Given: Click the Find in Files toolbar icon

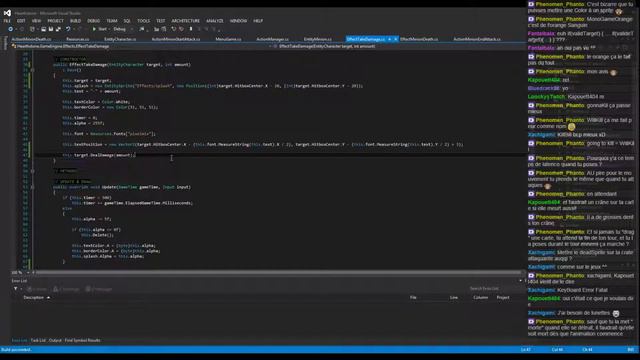Looking at the screenshot, I should coord(142,29).
